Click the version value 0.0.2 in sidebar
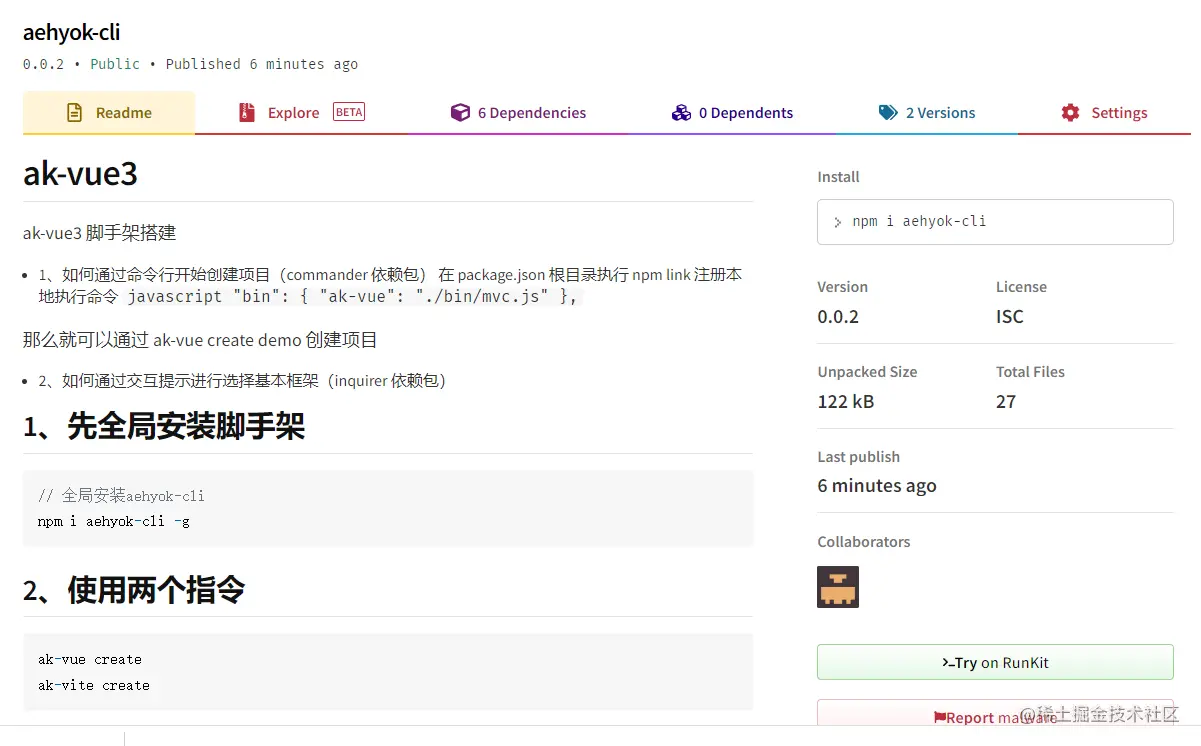The width and height of the screenshot is (1201, 746). point(838,316)
